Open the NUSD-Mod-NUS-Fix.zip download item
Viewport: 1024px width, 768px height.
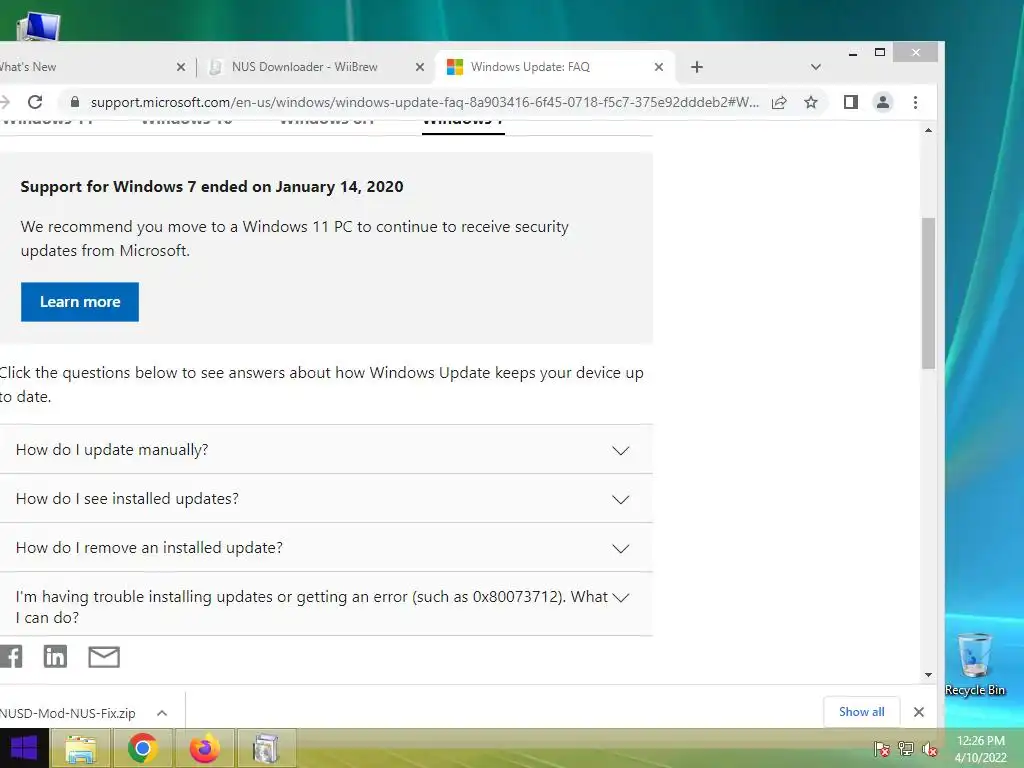pyautogui.click(x=67, y=713)
